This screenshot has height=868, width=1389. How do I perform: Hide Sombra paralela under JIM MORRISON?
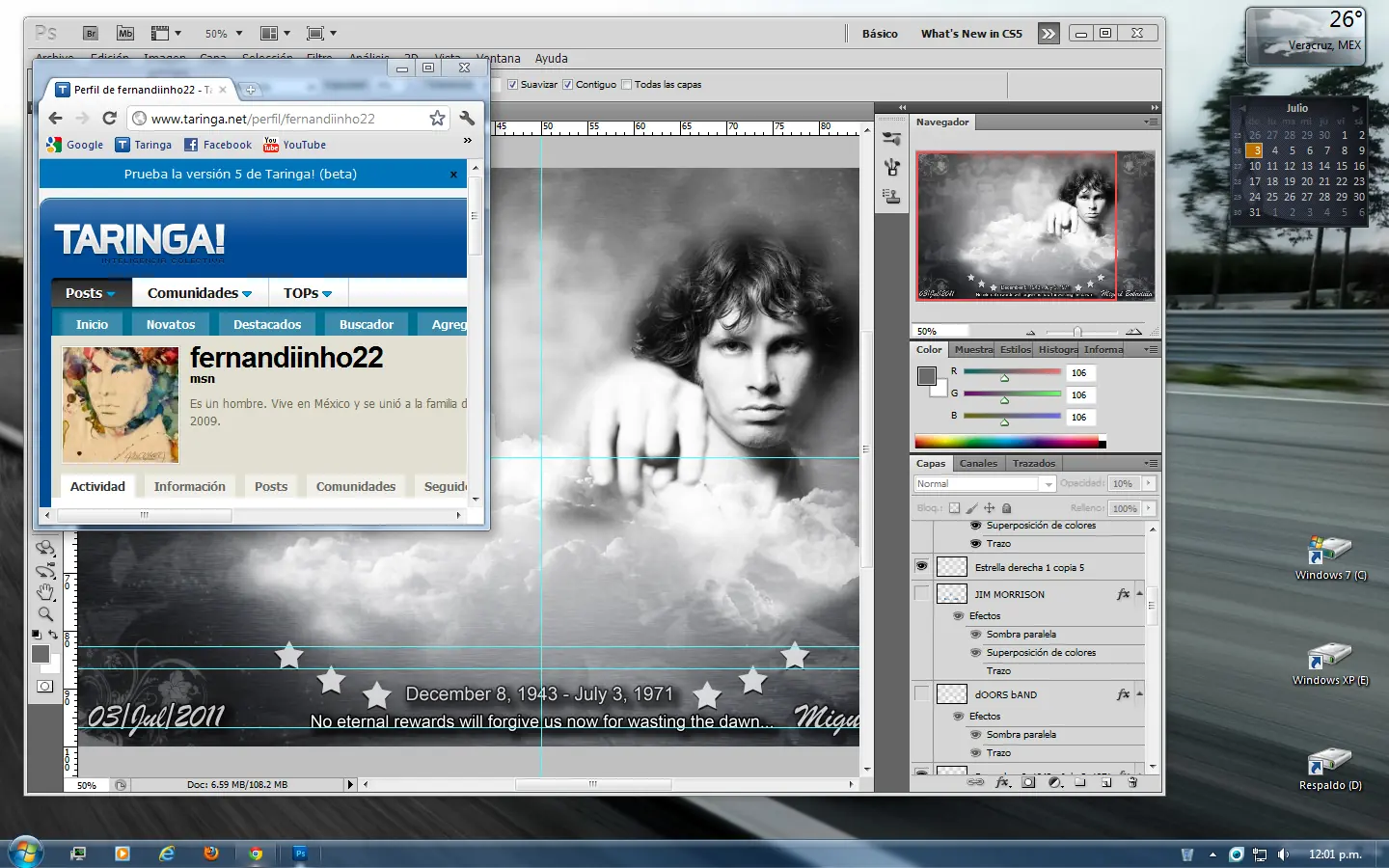[x=975, y=635]
